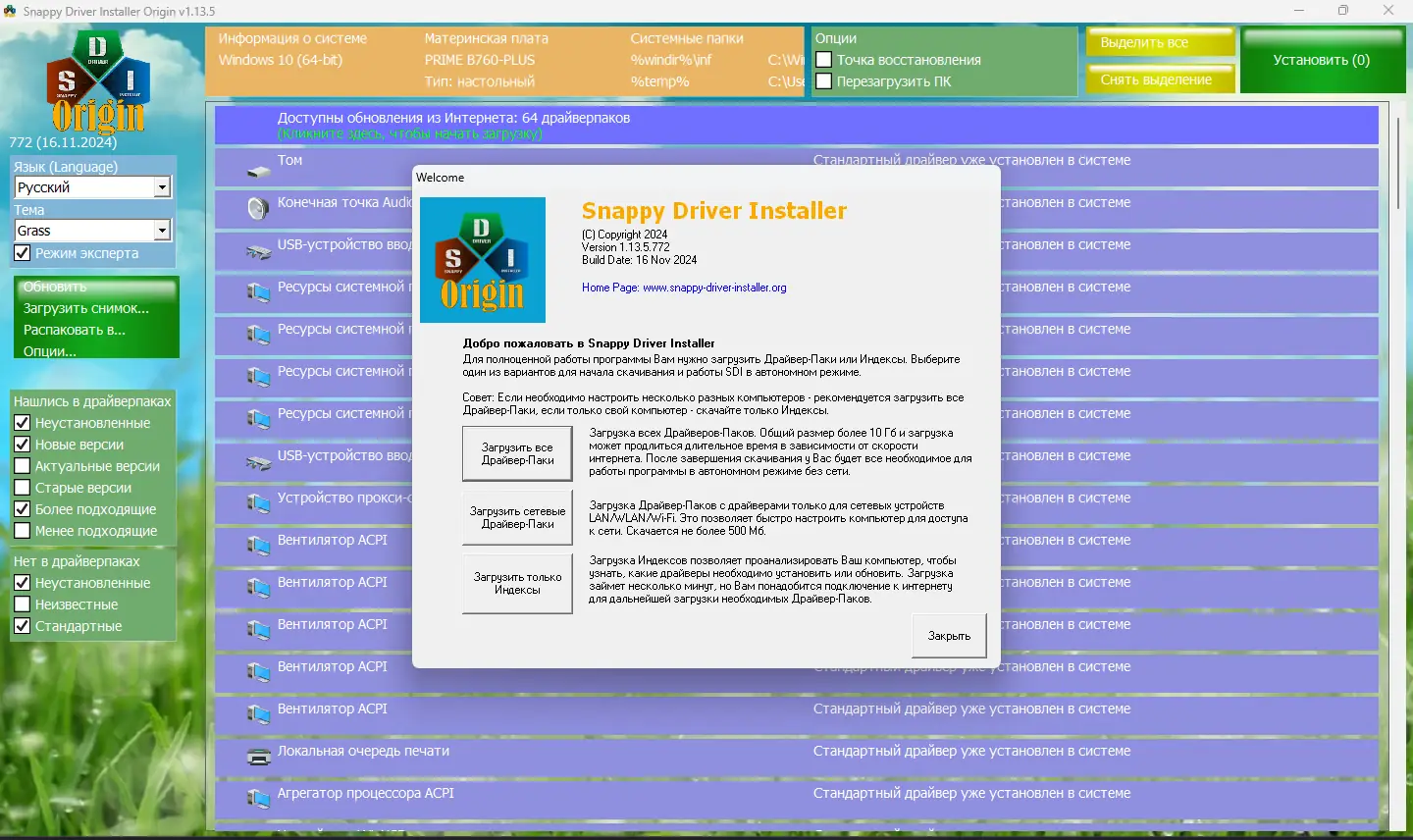This screenshot has height=840, width=1413.
Task: Enable the Менее подходящие filter
Action: pos(23,531)
